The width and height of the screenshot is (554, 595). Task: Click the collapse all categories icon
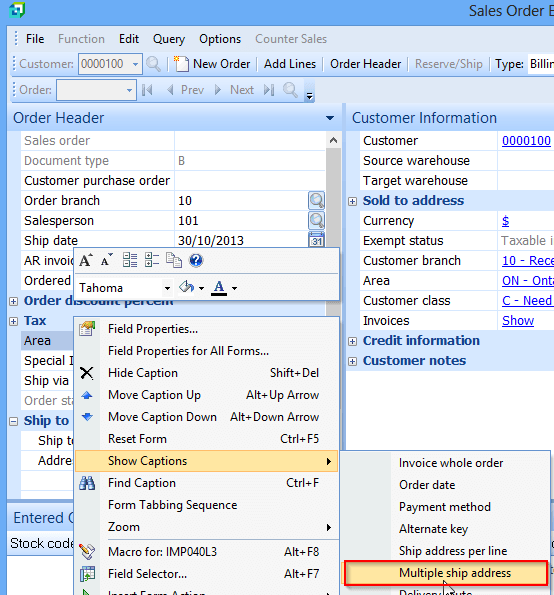[x=152, y=260]
